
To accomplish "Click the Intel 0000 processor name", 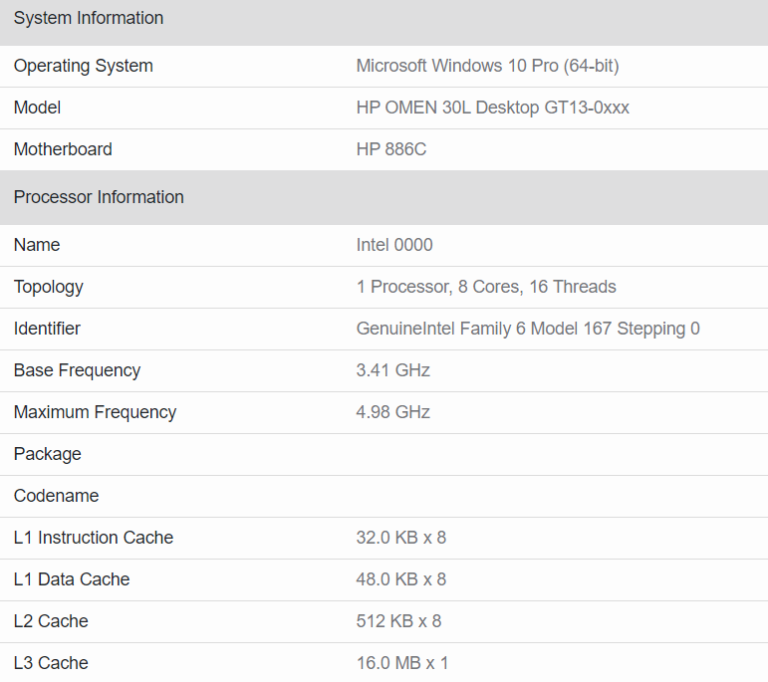I will tap(394, 245).
